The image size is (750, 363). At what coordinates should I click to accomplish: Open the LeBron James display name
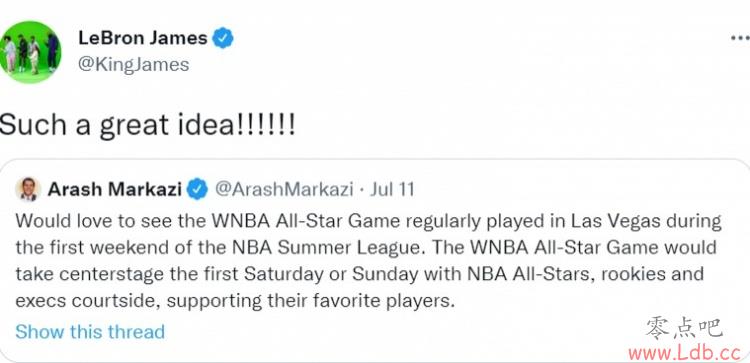coord(143,38)
